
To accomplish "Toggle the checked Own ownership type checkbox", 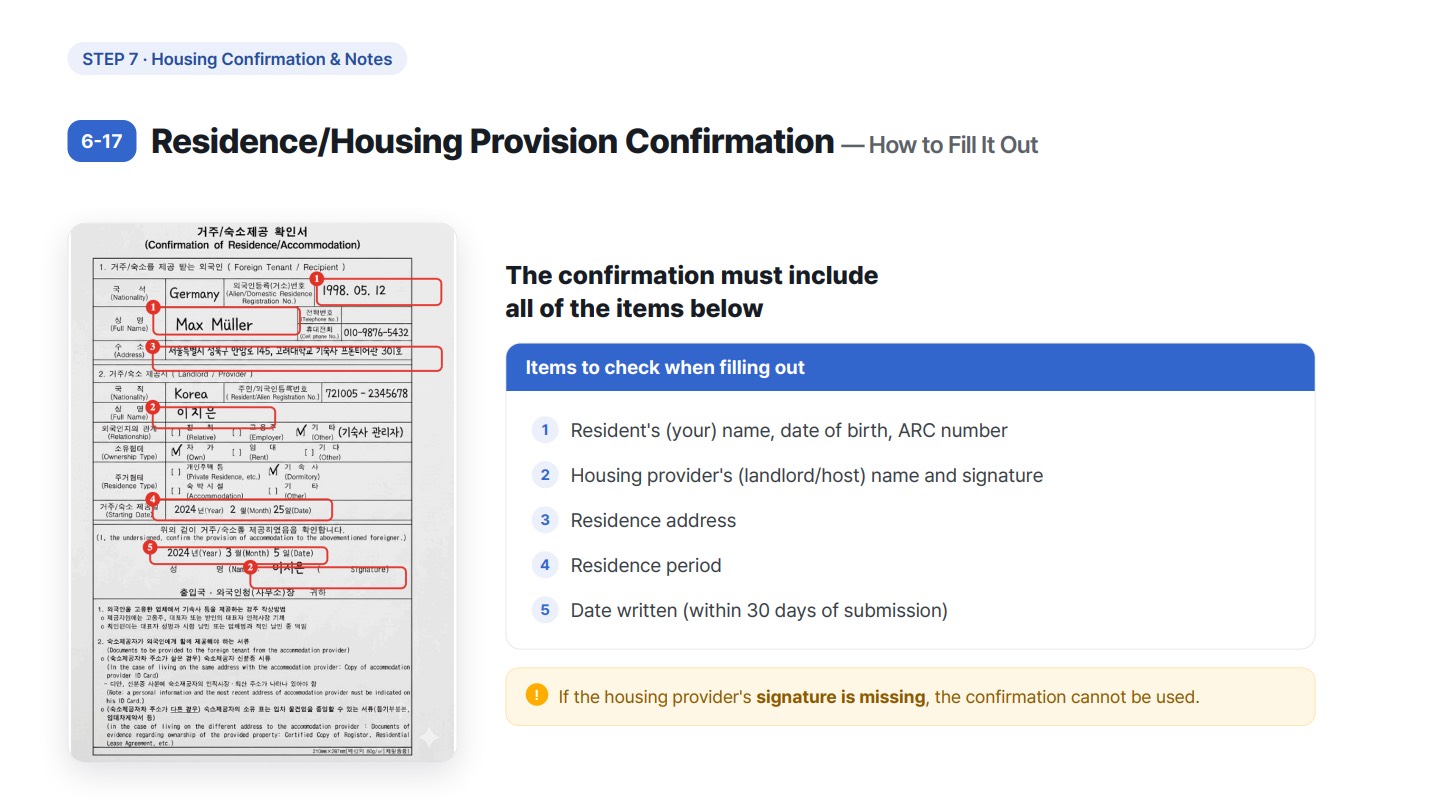I will pos(176,450).
